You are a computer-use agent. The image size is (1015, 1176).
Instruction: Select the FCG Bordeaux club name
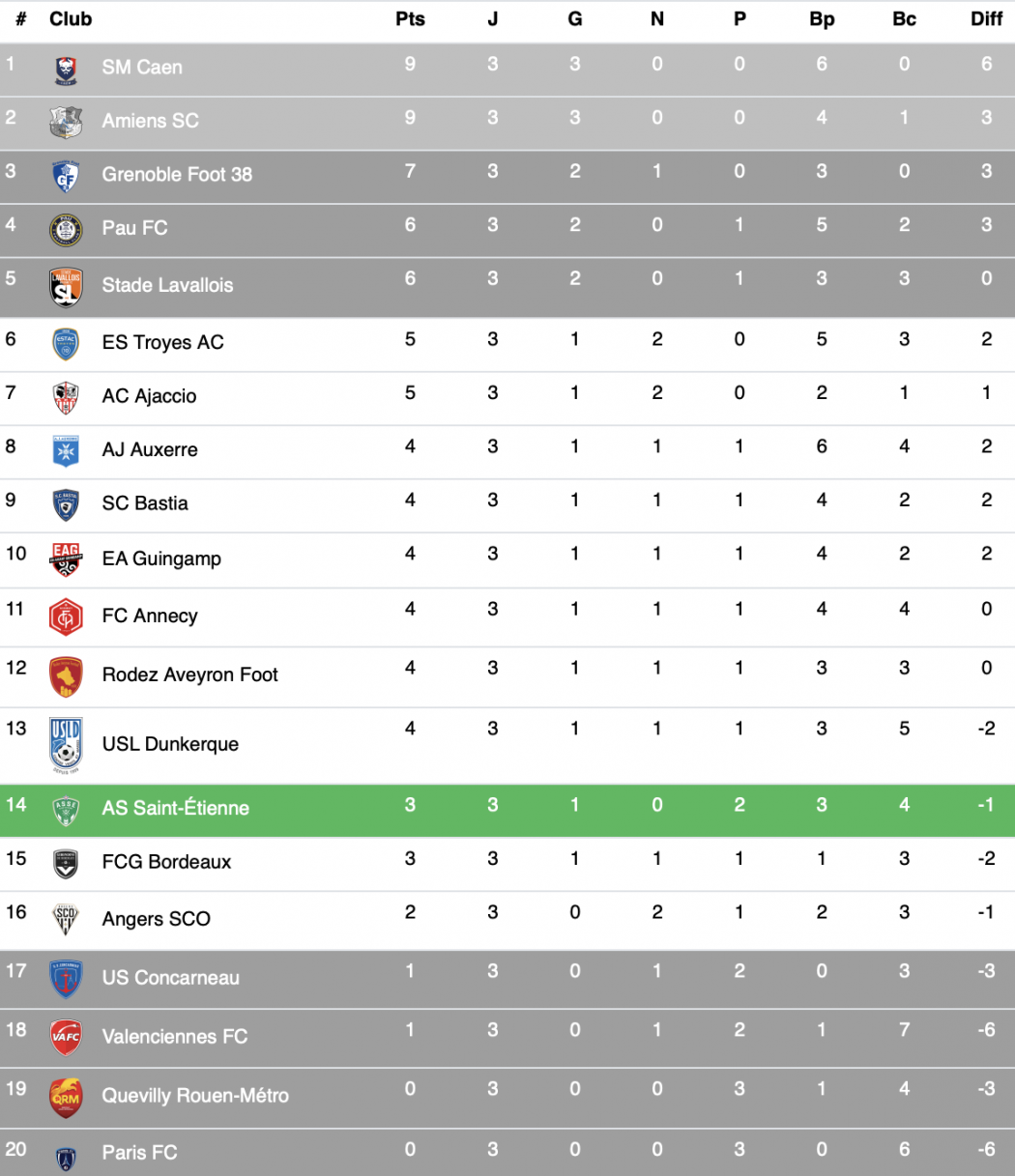(166, 862)
